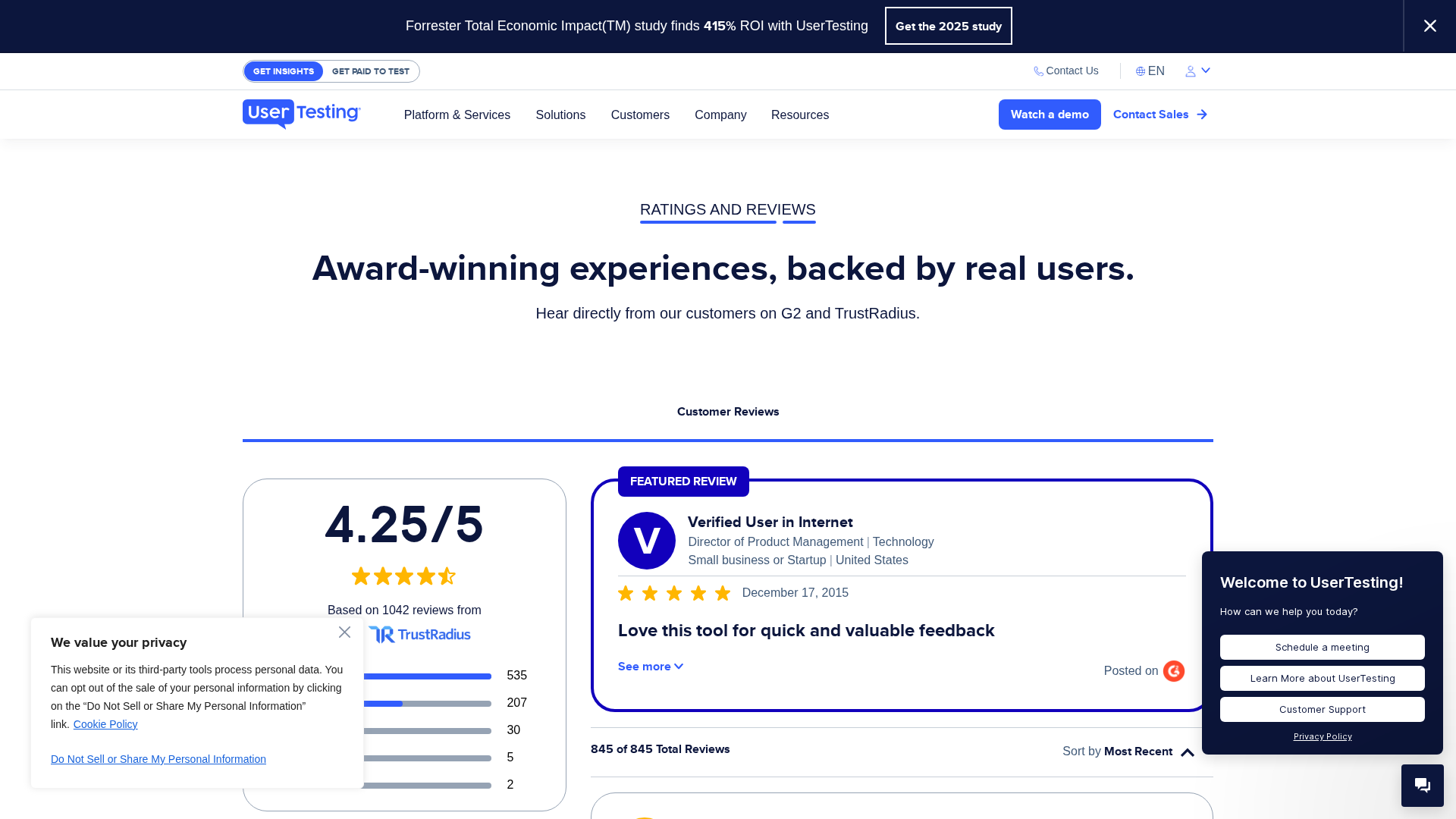Switch to Get Paid To Test toggle
The height and width of the screenshot is (819, 1456).
(370, 71)
